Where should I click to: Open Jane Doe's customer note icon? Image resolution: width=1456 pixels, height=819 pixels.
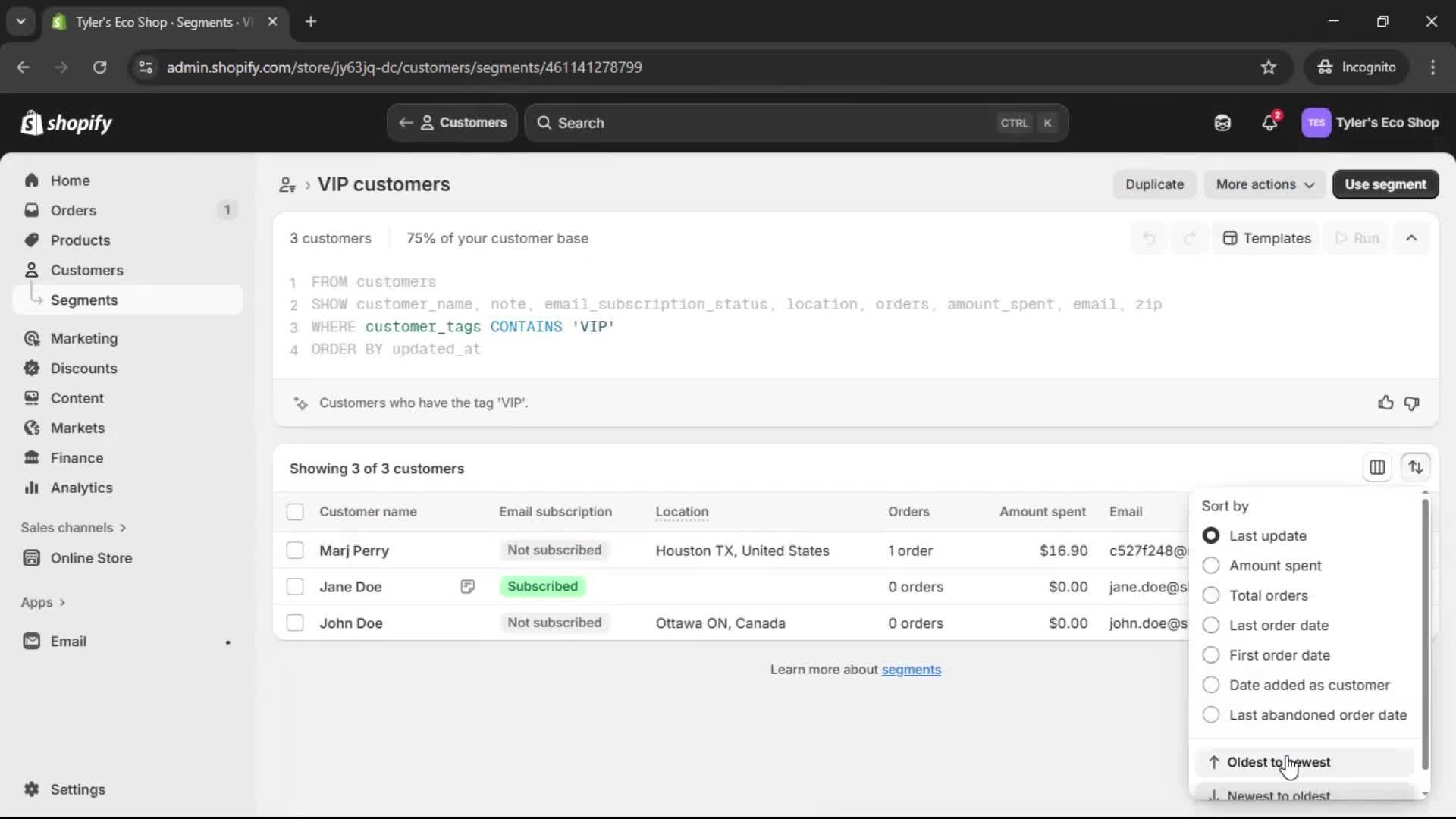click(467, 586)
